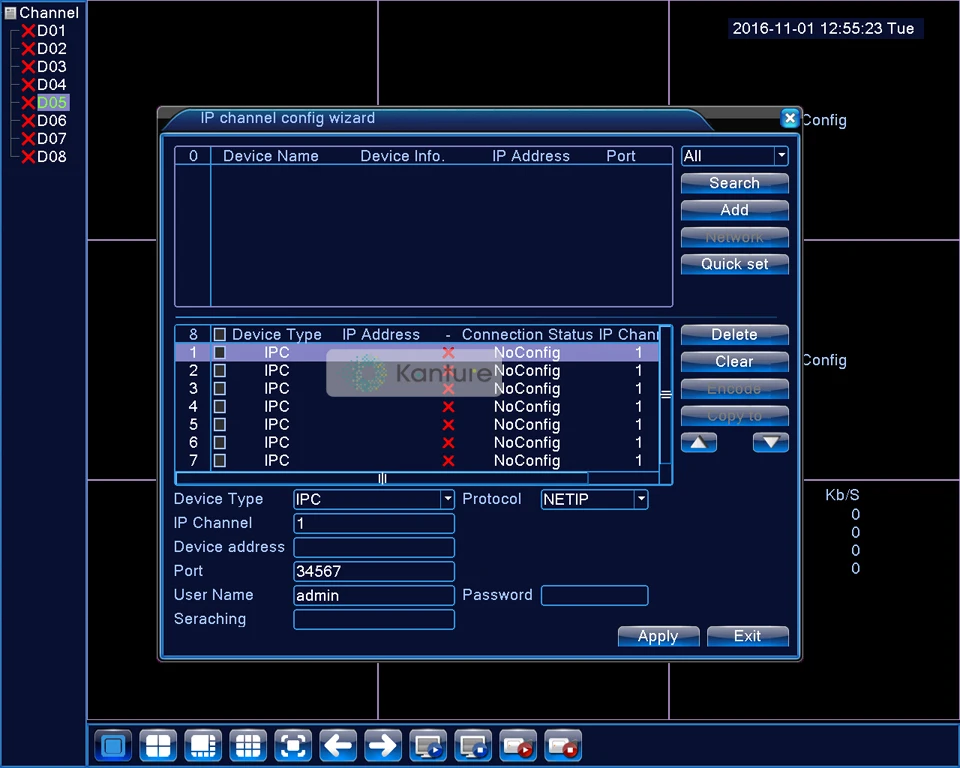The image size is (960, 768).
Task: Click the red X status in row 5
Action: (448, 424)
